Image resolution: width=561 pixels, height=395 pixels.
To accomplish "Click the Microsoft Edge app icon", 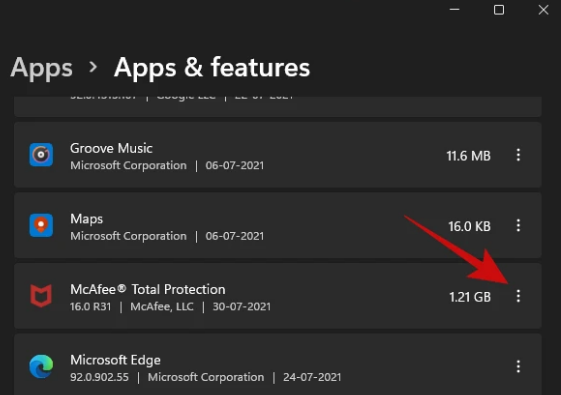I will pos(41,367).
